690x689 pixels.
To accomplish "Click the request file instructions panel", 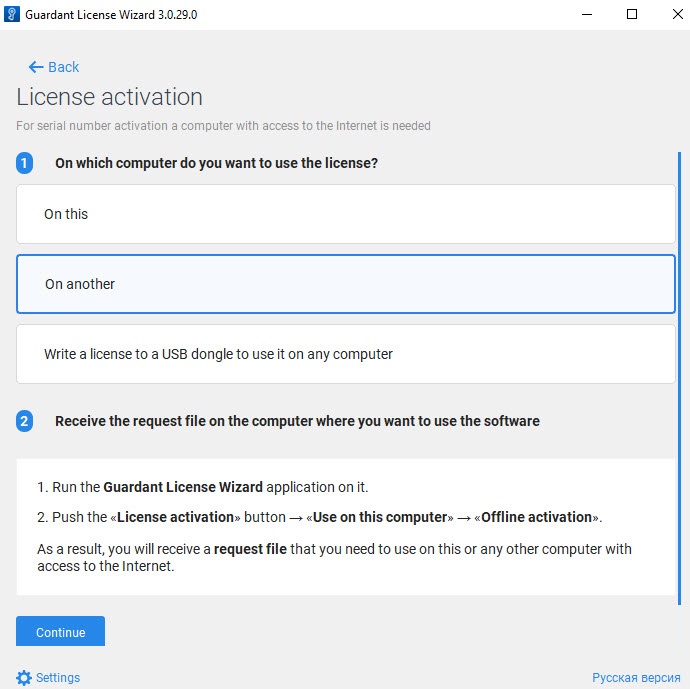I will 346,526.
